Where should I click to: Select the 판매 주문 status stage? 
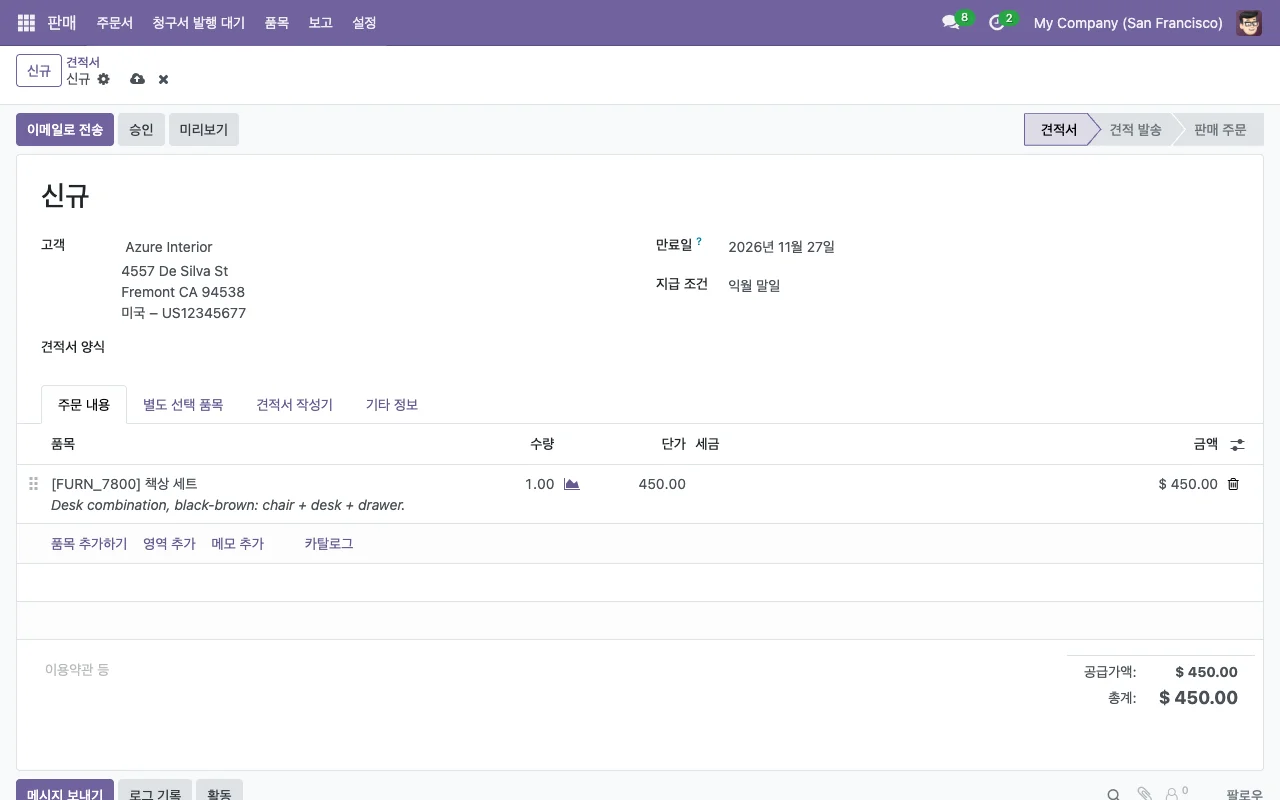pos(1220,130)
